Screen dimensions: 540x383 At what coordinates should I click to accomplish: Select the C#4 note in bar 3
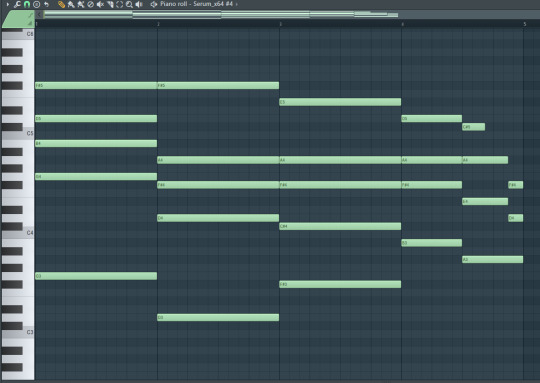tap(340, 226)
